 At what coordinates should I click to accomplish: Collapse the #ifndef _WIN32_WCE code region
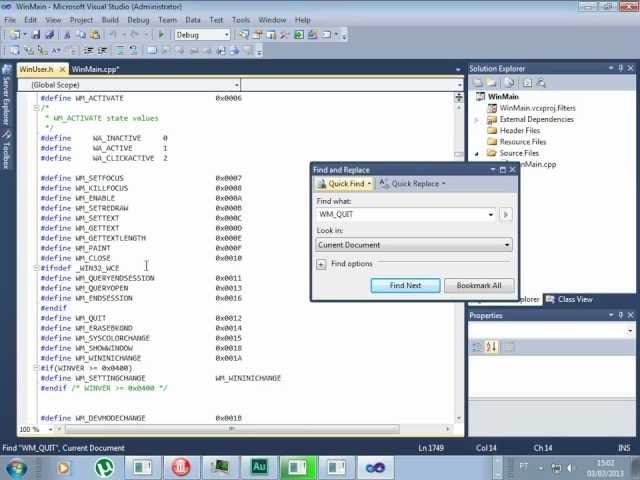tap(36, 268)
